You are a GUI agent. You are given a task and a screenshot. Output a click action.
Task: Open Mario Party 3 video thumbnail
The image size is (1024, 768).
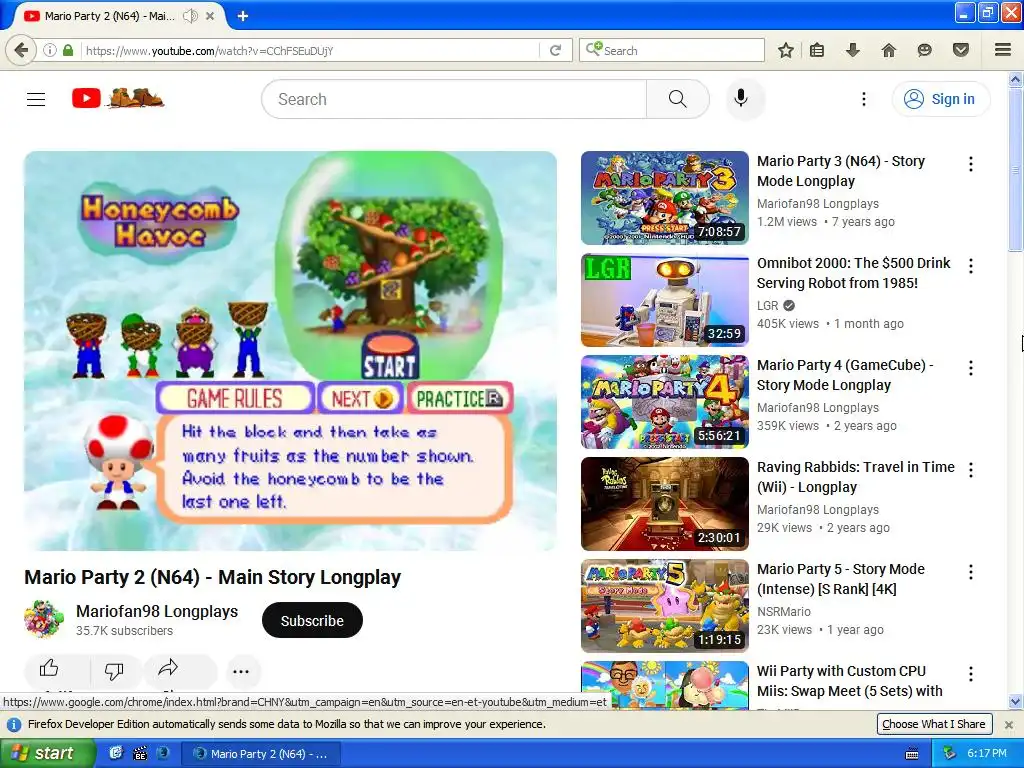click(665, 198)
